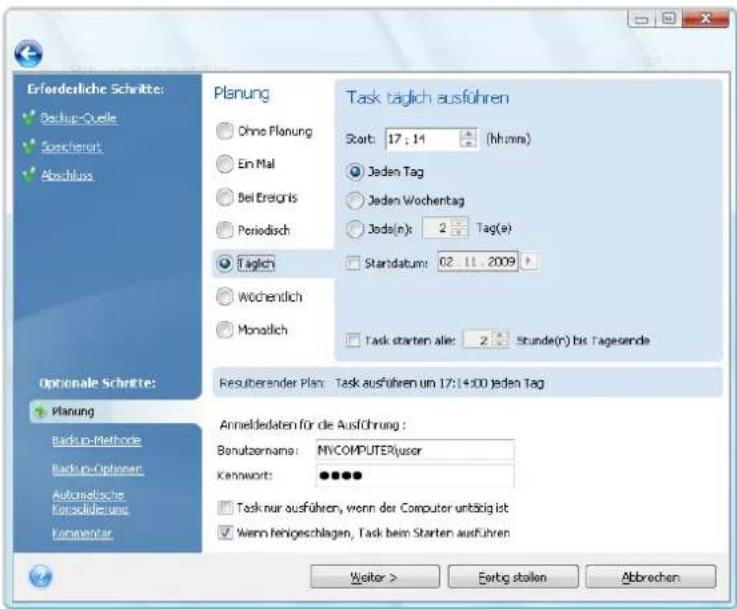Click Start time spinner arrows
Viewport: 737px width, 609px height.
coord(468,139)
